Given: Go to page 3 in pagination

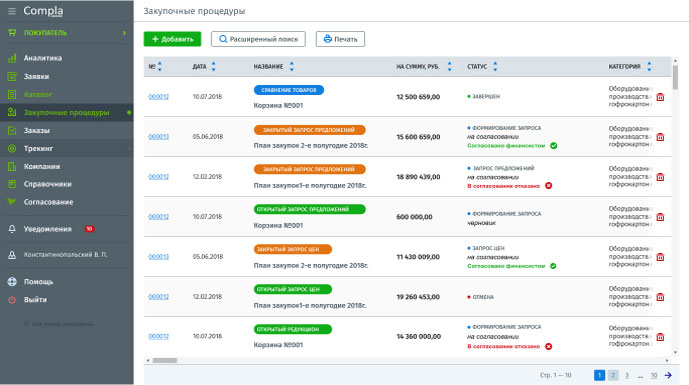Looking at the screenshot, I should 627,375.
